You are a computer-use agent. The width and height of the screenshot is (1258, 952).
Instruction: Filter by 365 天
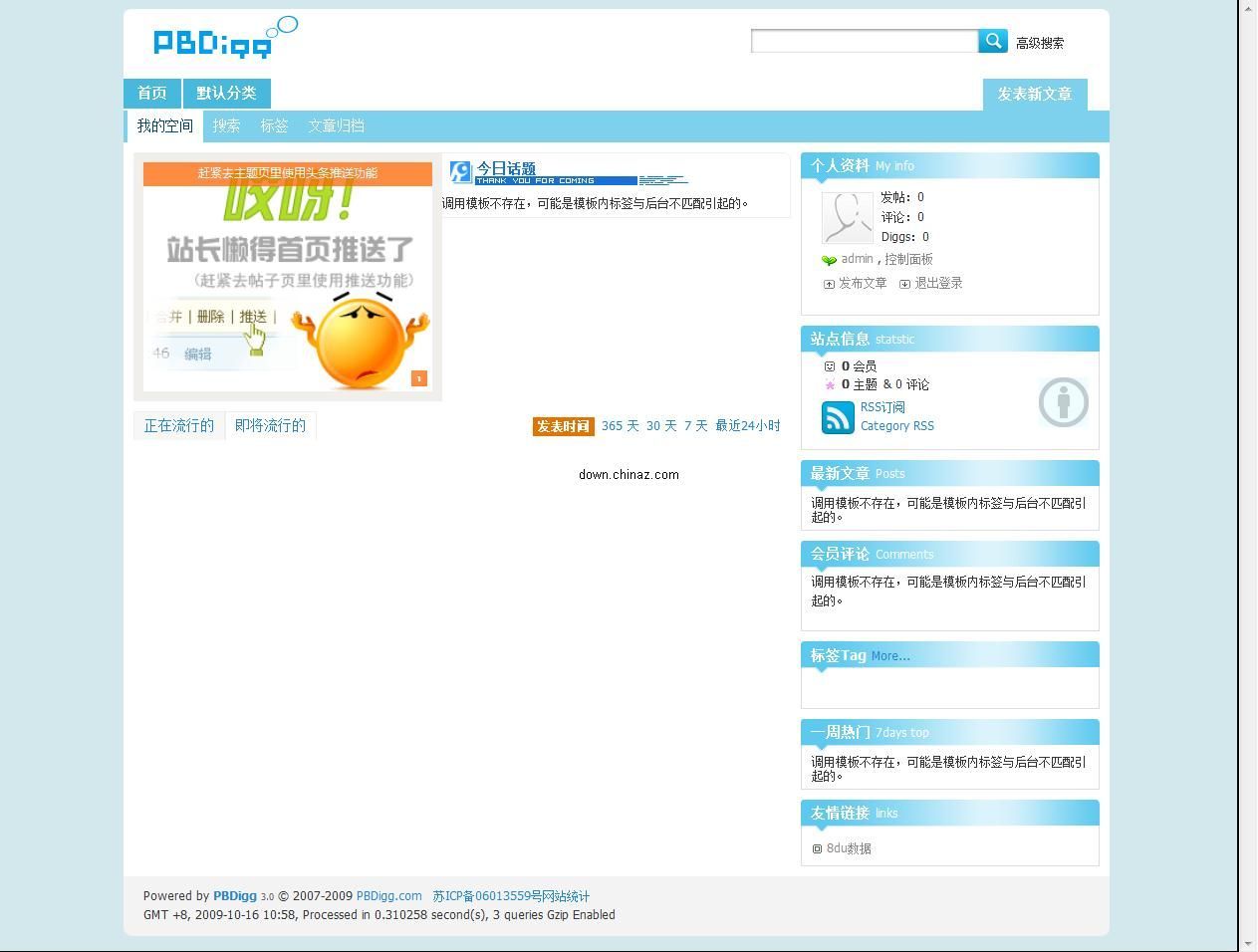tap(620, 426)
